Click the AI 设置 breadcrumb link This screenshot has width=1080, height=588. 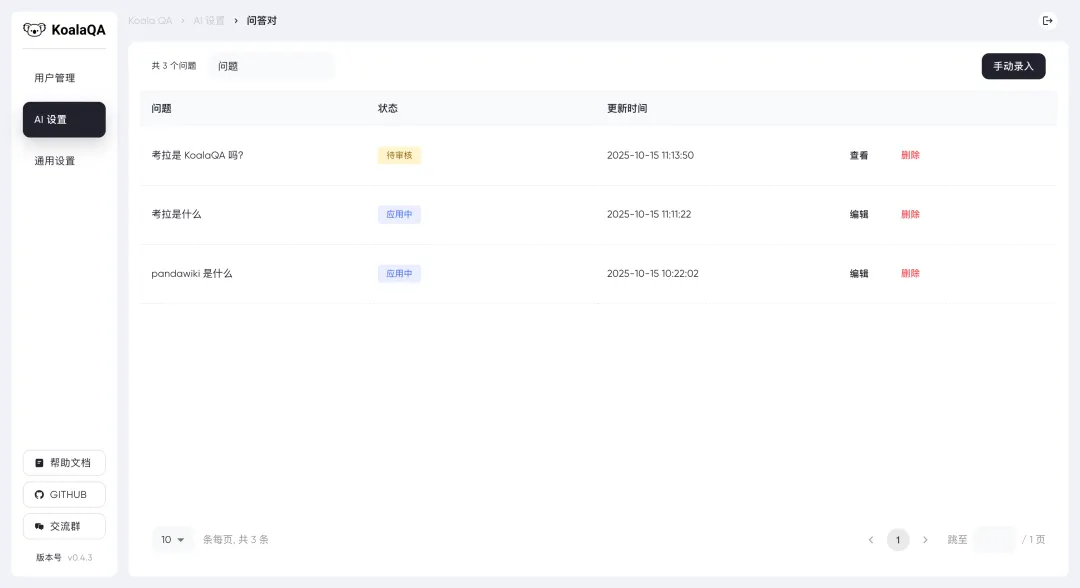209,21
